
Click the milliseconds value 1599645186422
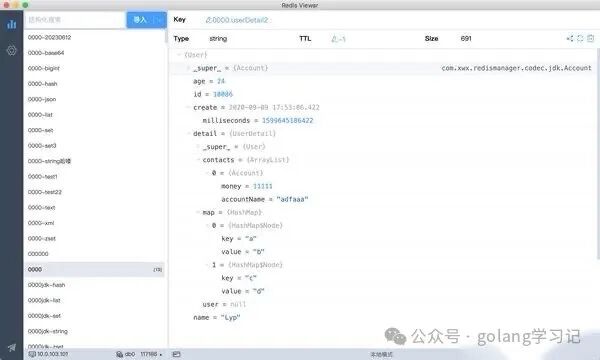pos(287,121)
